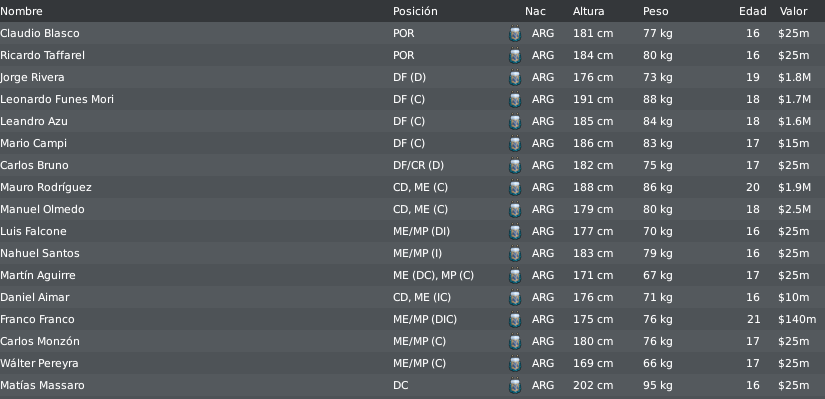Click the crest icon next to Franco Franco
Screen dimensions: 825x399
(515, 320)
